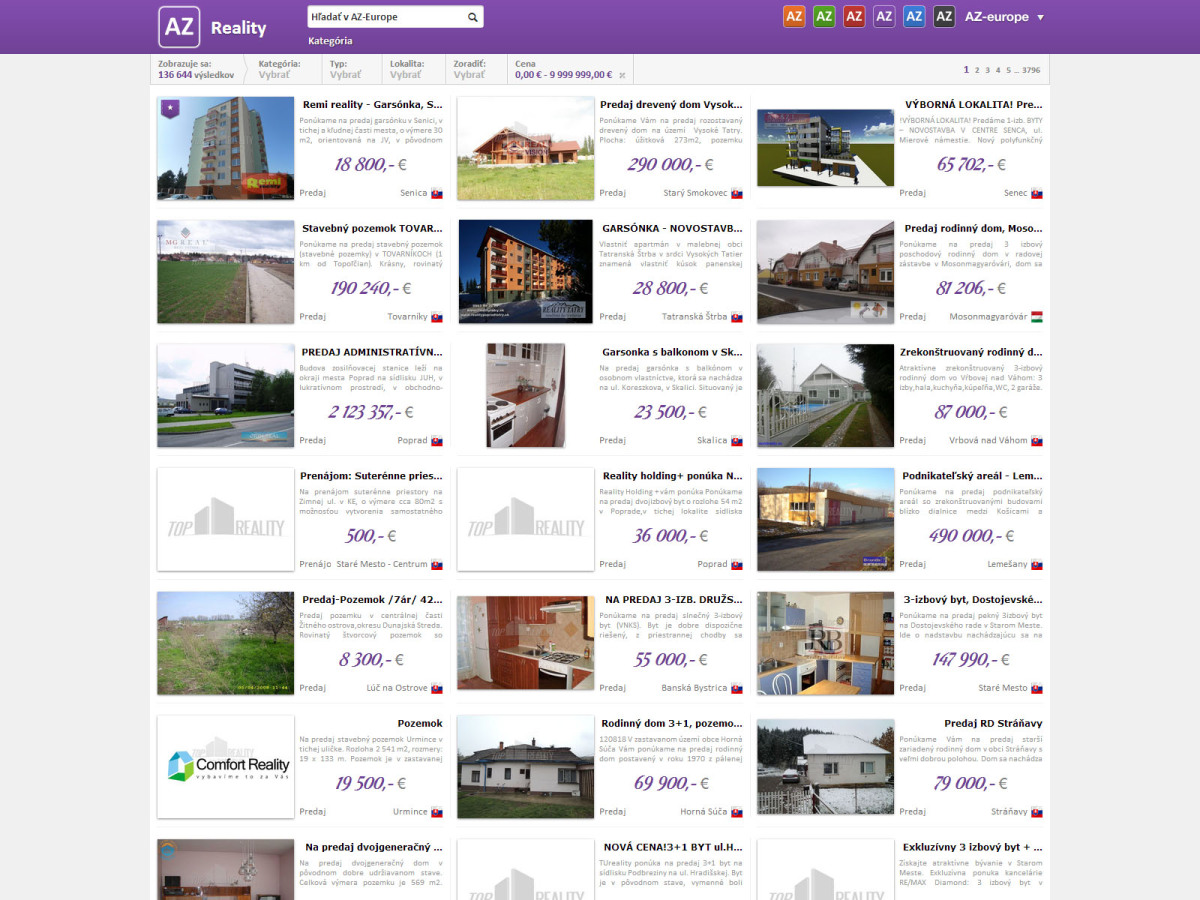Remove the Cena price filter
Viewport: 1200px width, 900px height.
coord(622,75)
